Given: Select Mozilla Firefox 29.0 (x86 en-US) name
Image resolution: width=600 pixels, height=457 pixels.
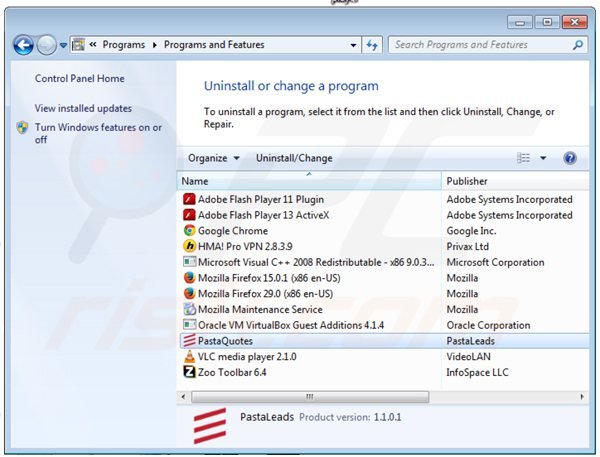Looking at the screenshot, I should [x=265, y=294].
